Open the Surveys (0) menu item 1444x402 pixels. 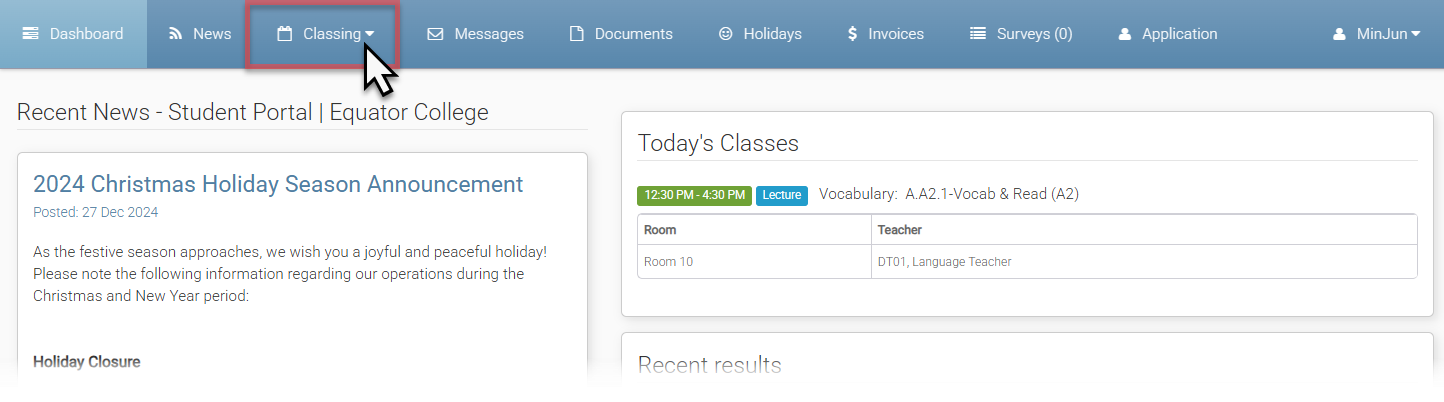click(x=1034, y=34)
